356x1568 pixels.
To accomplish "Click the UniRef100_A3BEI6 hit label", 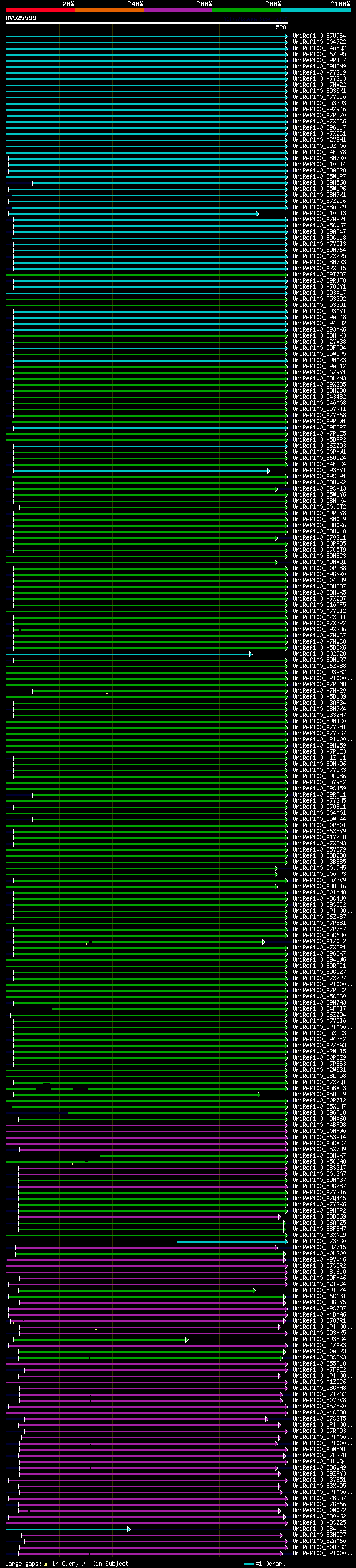I will [319, 886].
